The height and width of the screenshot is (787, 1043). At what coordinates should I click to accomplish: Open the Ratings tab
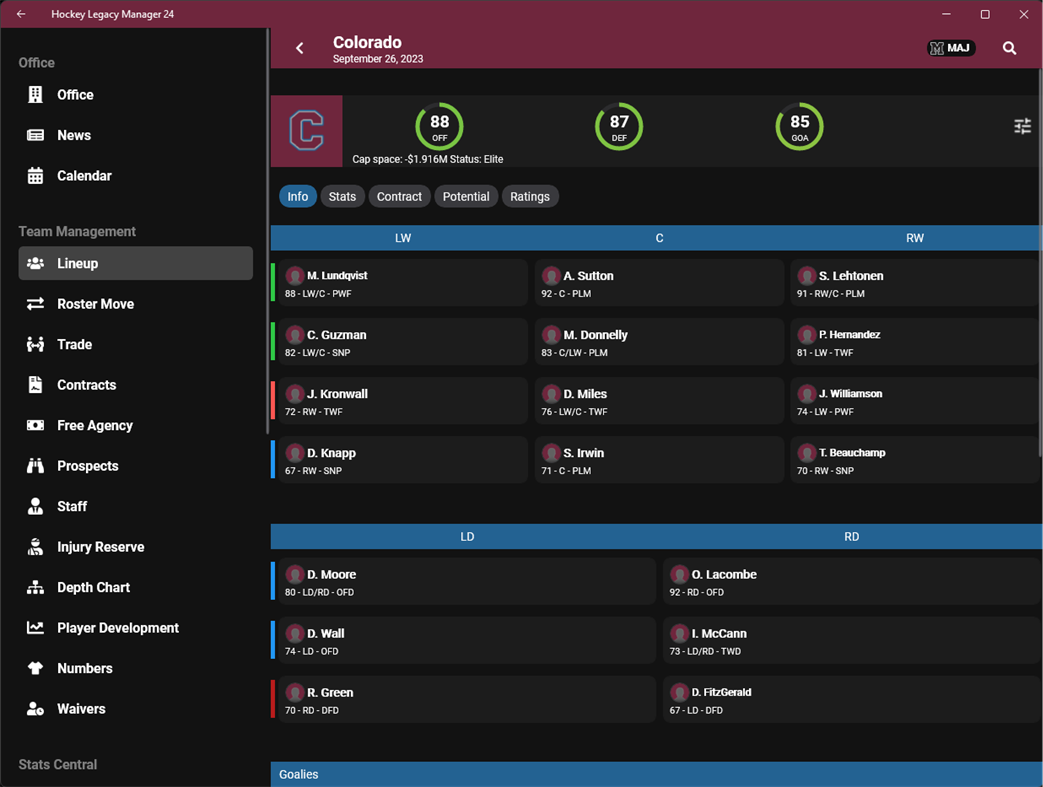(530, 196)
